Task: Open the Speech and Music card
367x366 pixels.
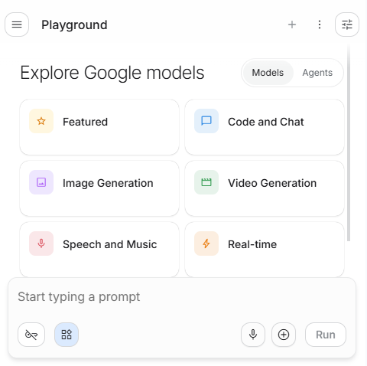Action: [x=100, y=249]
